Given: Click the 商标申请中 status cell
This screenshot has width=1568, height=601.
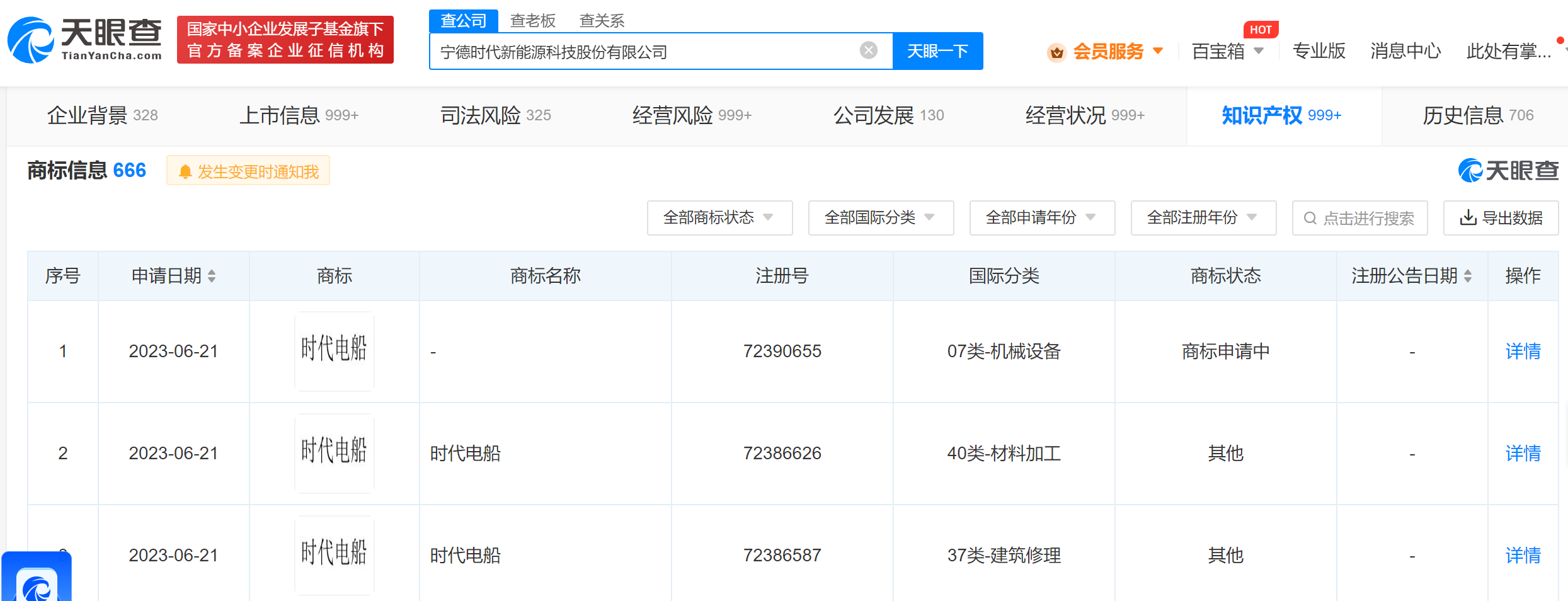Looking at the screenshot, I should point(1225,351).
